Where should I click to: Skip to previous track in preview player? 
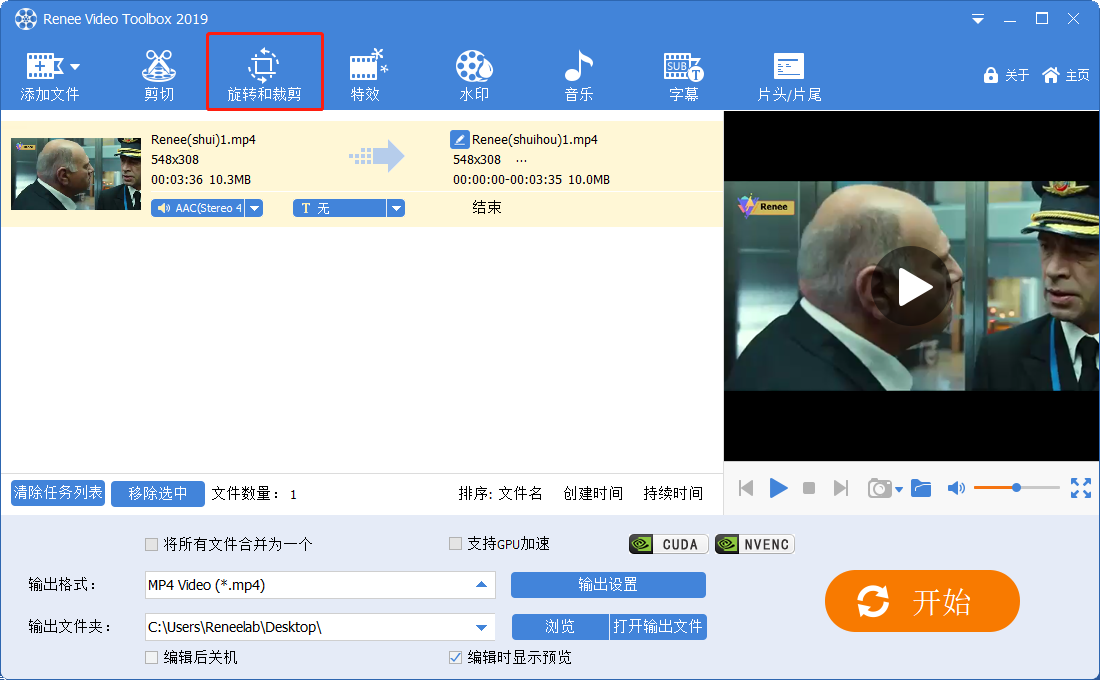pyautogui.click(x=746, y=488)
